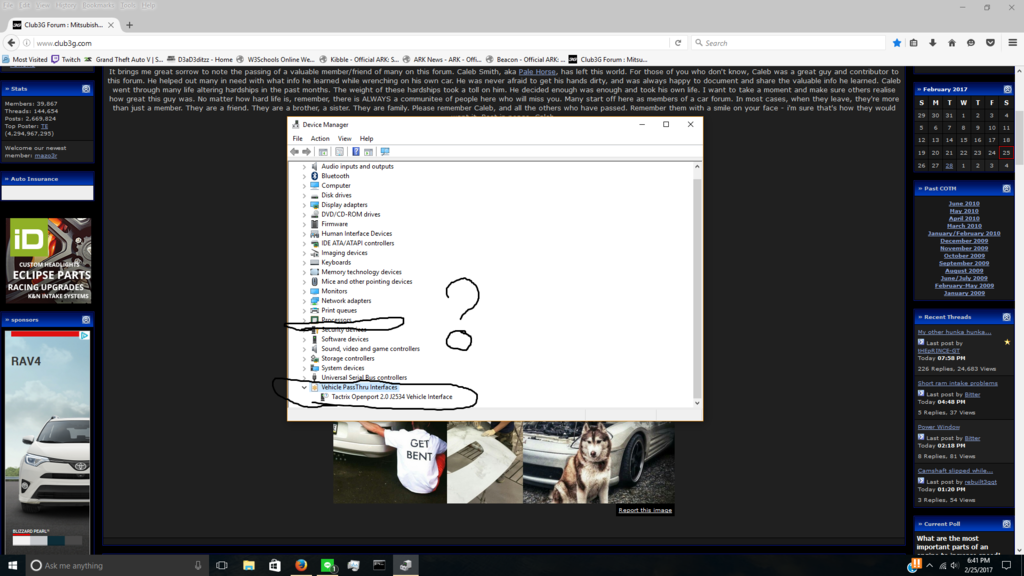Click the Firefox home icon
Image resolution: width=1024 pixels, height=576 pixels.
(x=952, y=43)
